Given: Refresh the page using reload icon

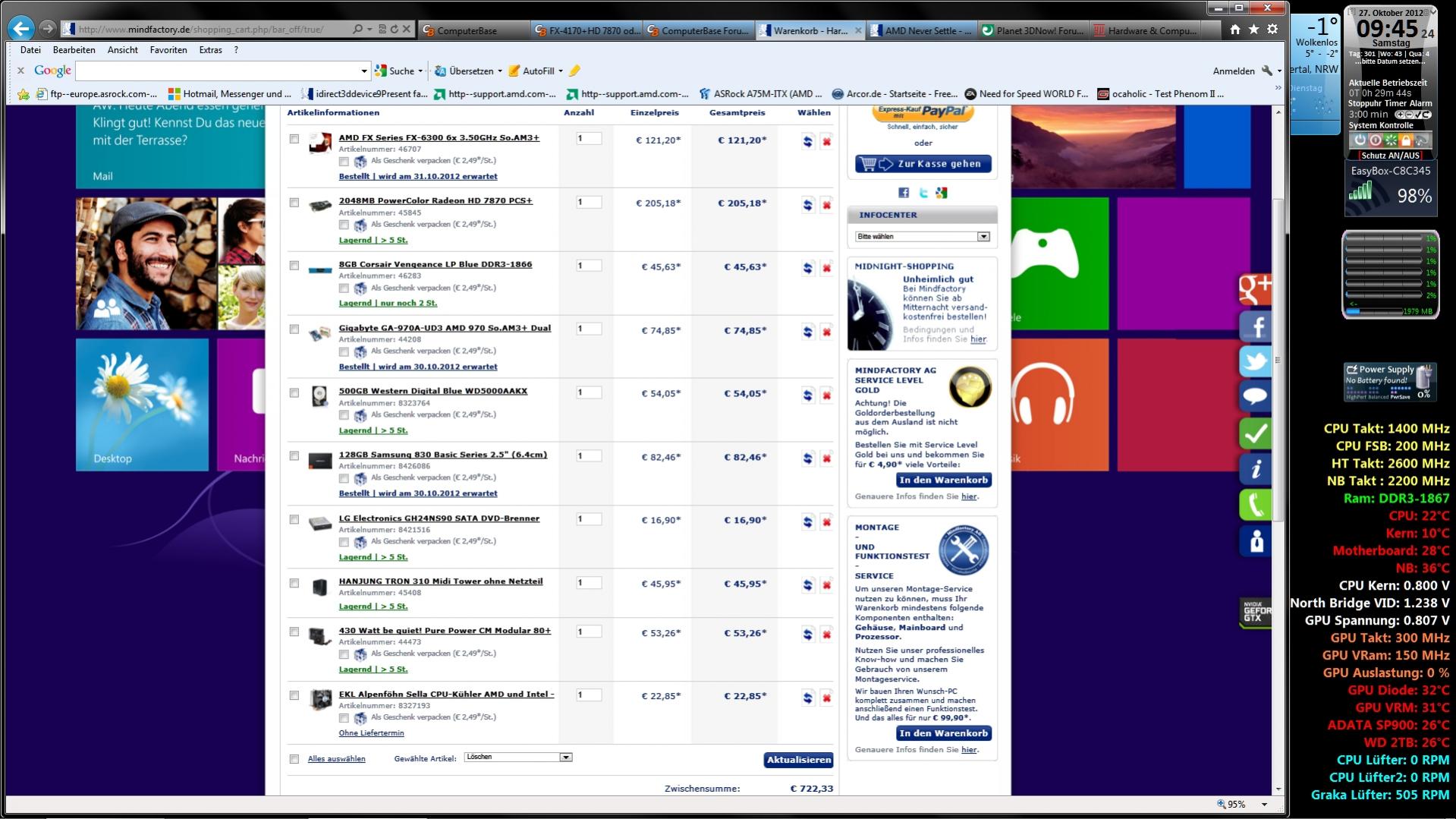Looking at the screenshot, I should tap(394, 29).
